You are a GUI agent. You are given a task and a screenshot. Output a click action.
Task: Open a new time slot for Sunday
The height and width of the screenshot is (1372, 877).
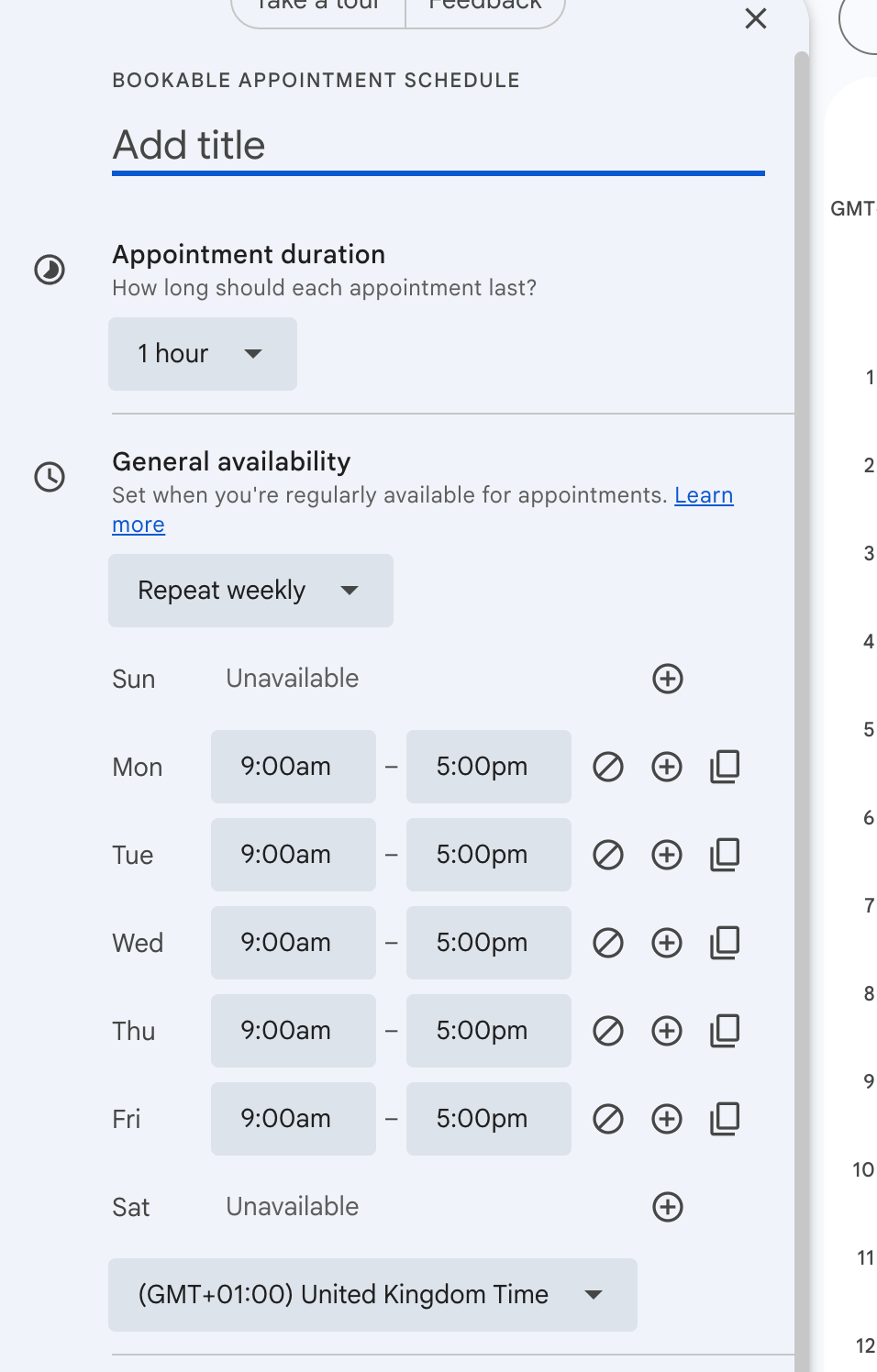[668, 679]
